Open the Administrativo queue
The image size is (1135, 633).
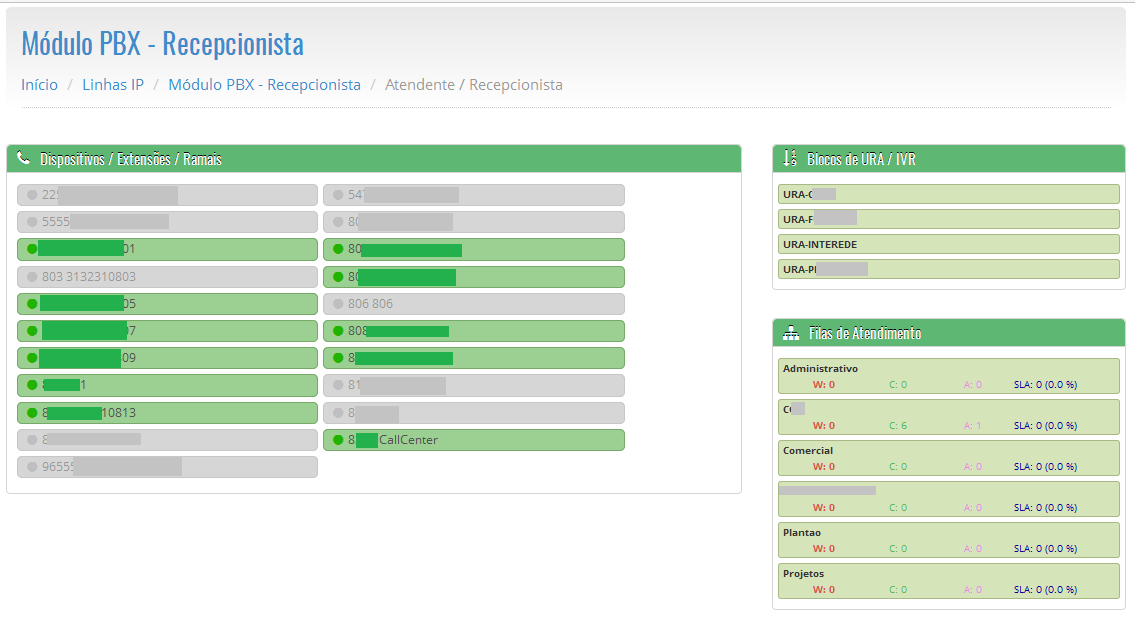948,376
